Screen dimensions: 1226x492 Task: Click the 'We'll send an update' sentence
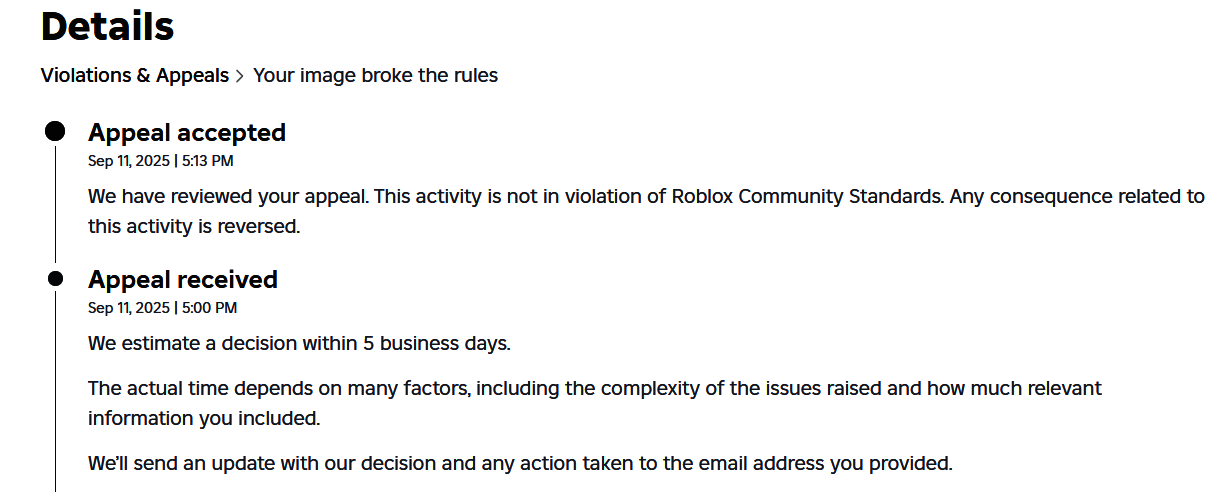click(x=520, y=463)
